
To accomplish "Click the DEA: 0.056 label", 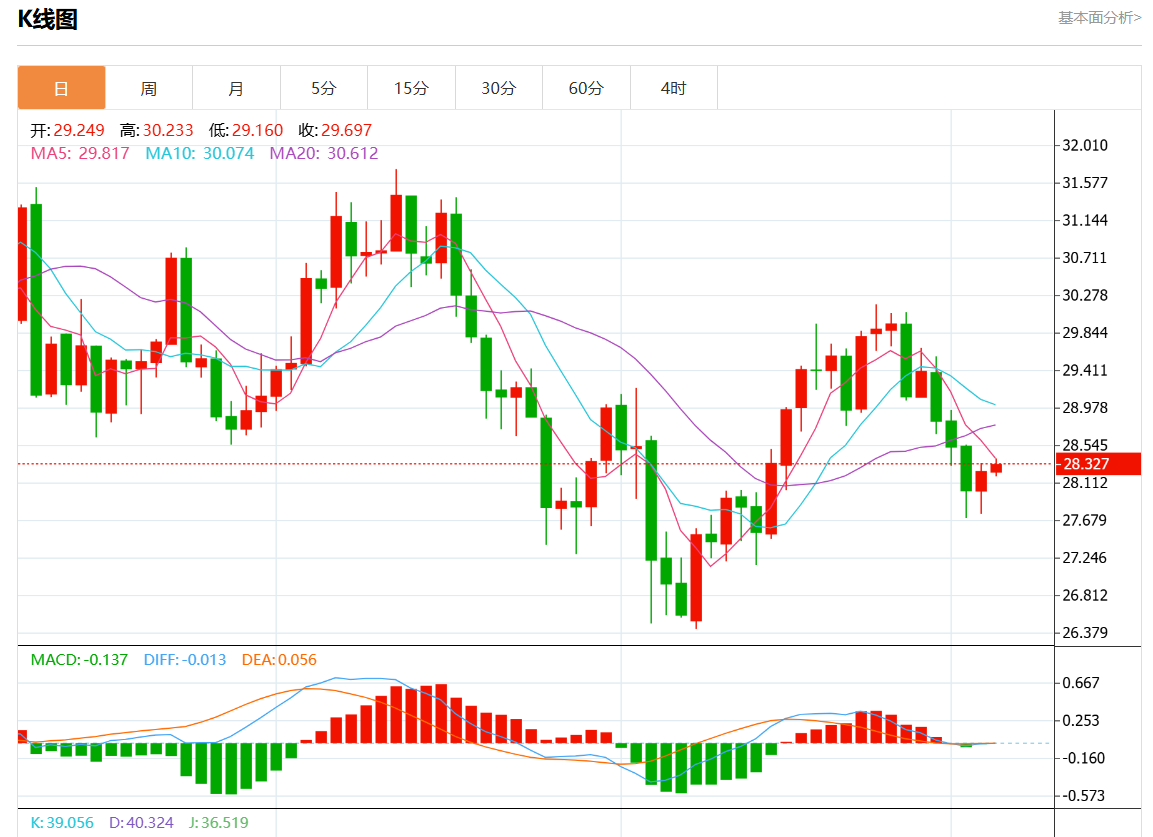I will tap(279, 660).
